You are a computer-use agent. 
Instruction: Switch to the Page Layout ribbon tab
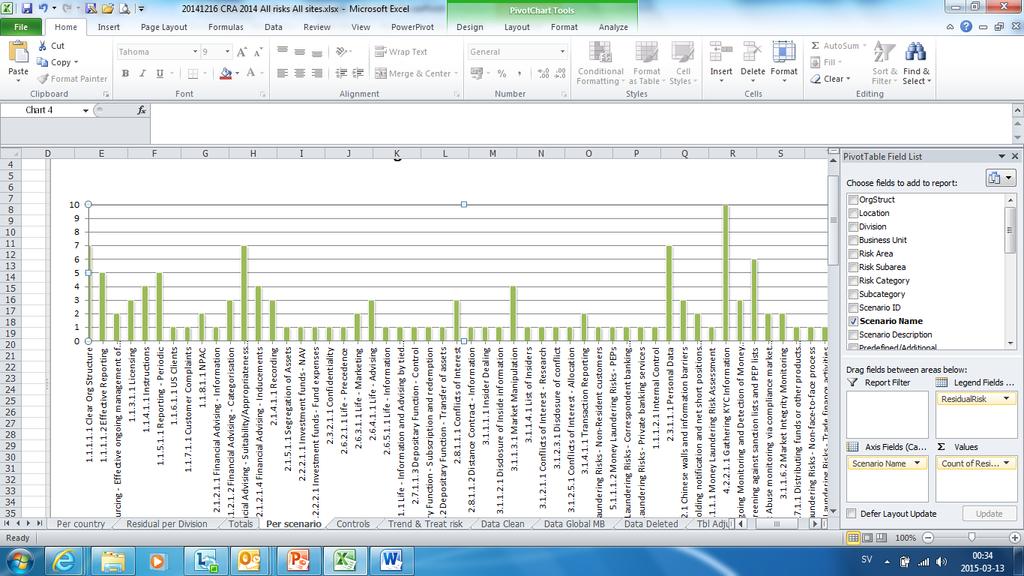pos(164,27)
